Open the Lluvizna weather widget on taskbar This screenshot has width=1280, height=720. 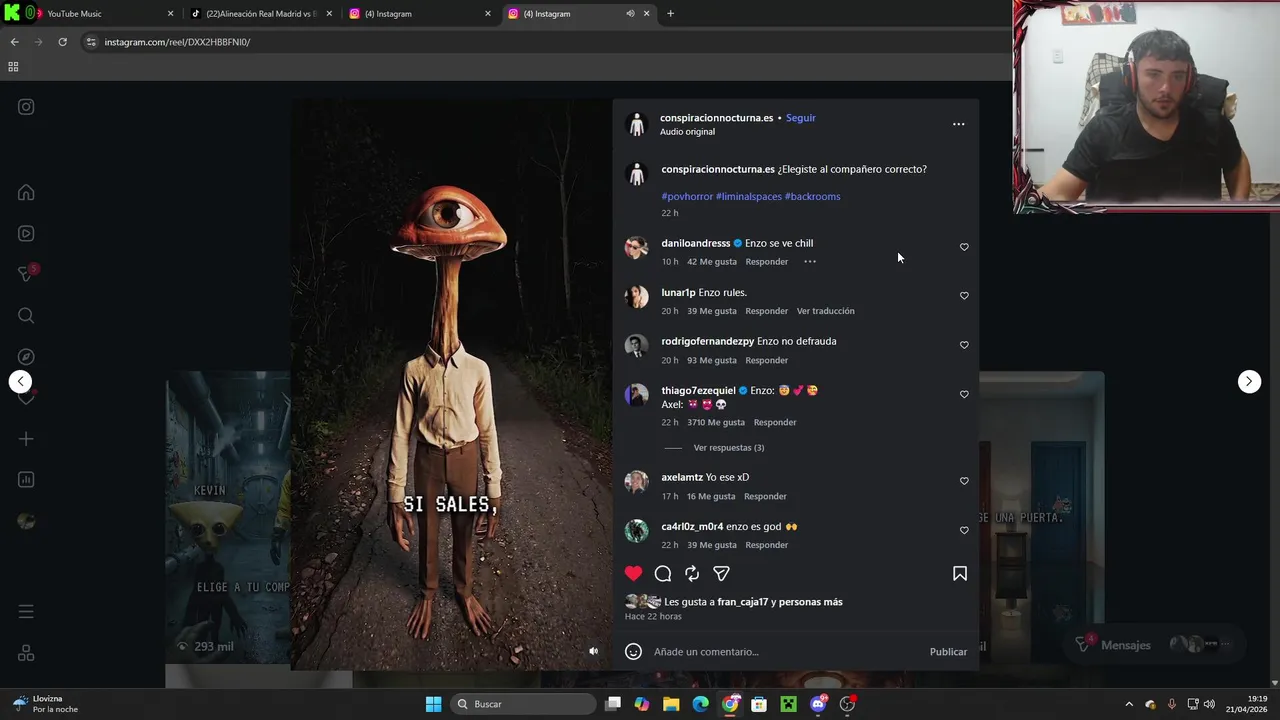click(x=47, y=704)
